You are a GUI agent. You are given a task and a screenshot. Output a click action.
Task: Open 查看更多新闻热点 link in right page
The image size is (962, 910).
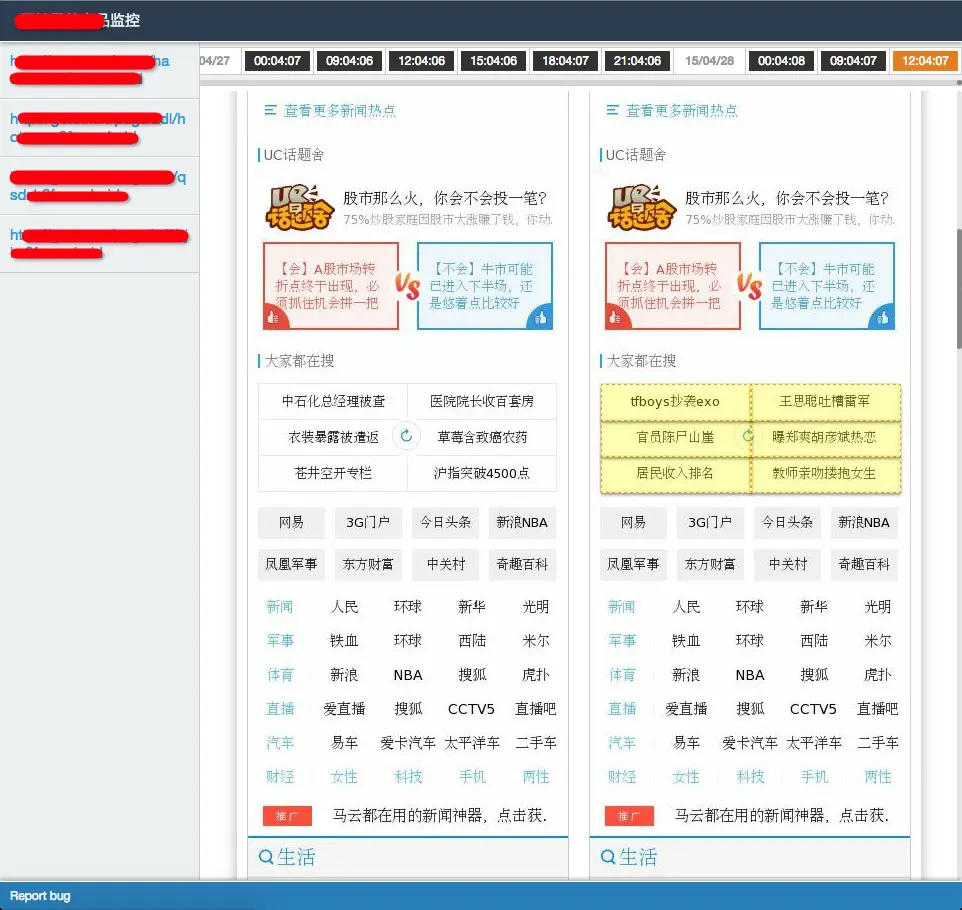coord(682,110)
